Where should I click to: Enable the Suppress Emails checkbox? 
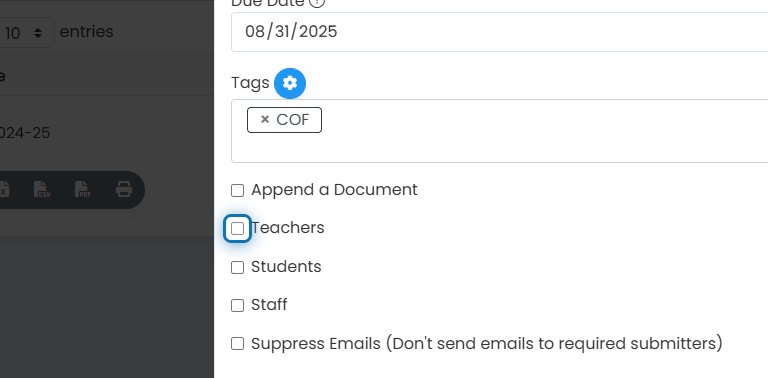pos(238,344)
